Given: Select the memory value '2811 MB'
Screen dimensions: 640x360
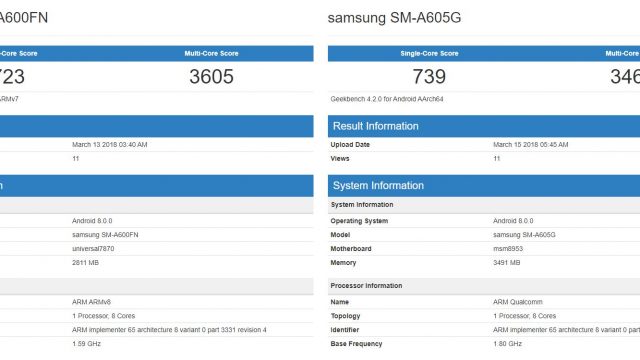Looking at the screenshot, I should click(85, 262).
